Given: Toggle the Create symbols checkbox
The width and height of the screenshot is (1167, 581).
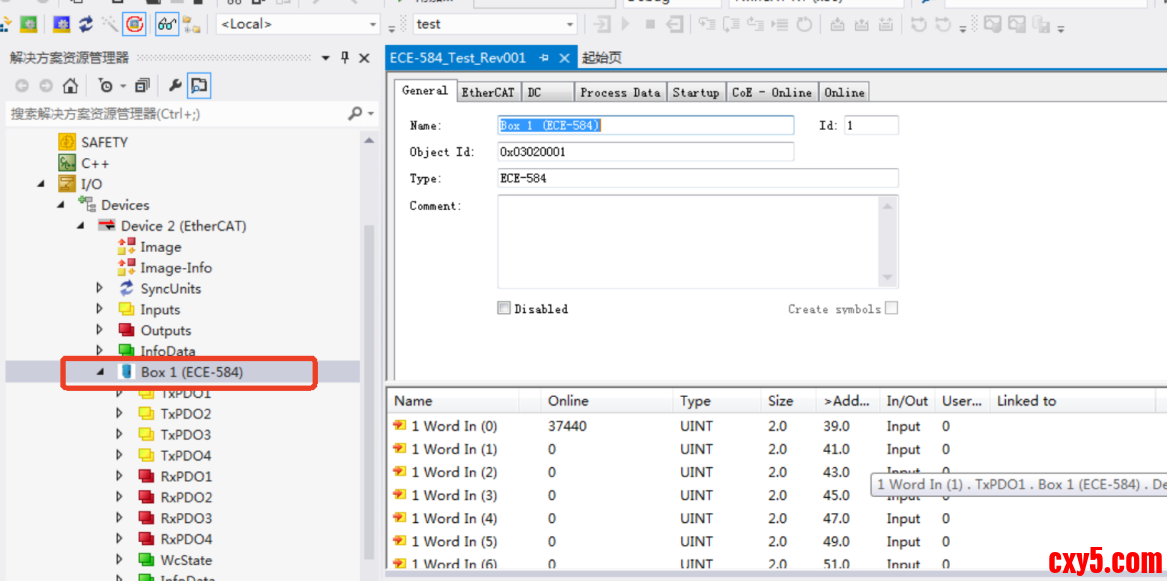Looking at the screenshot, I should pos(891,308).
